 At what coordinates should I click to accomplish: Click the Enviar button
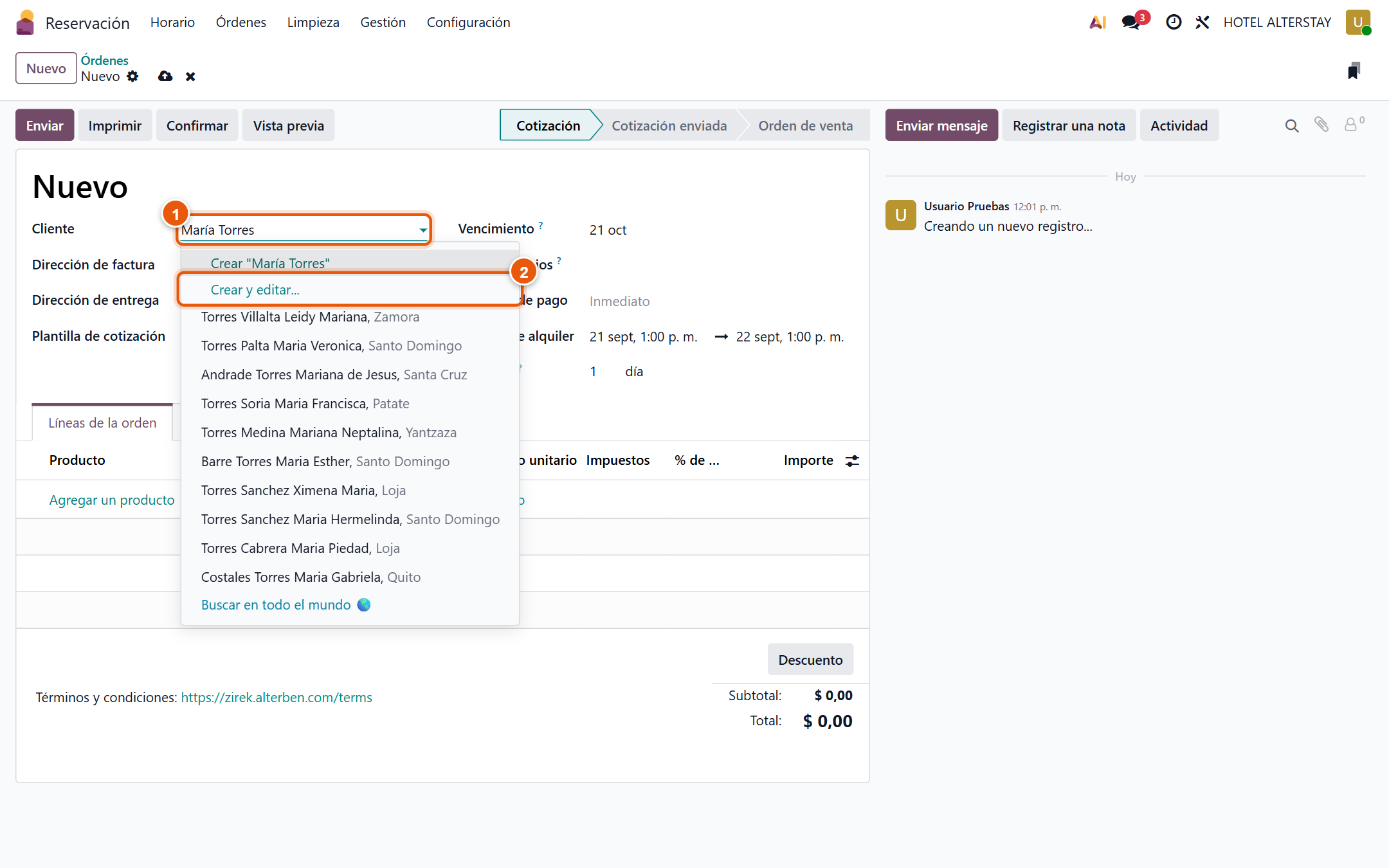click(45, 125)
